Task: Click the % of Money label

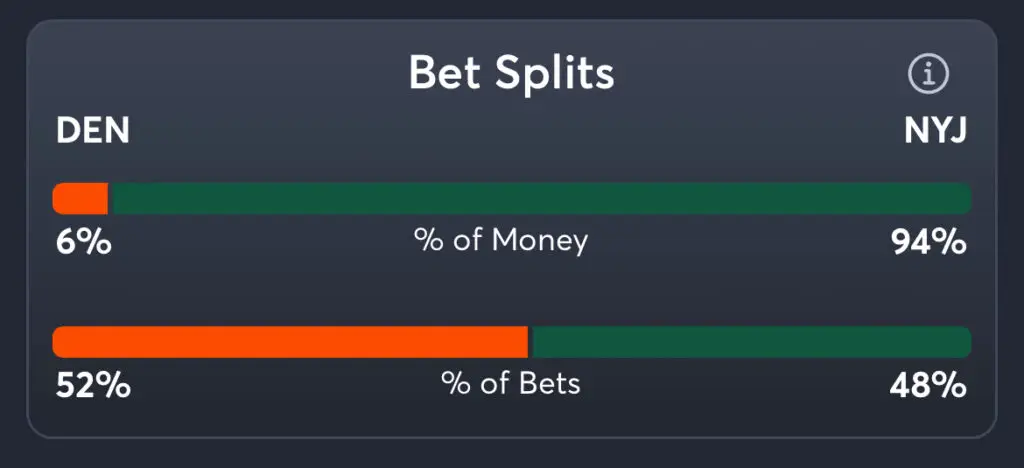Action: [x=501, y=241]
